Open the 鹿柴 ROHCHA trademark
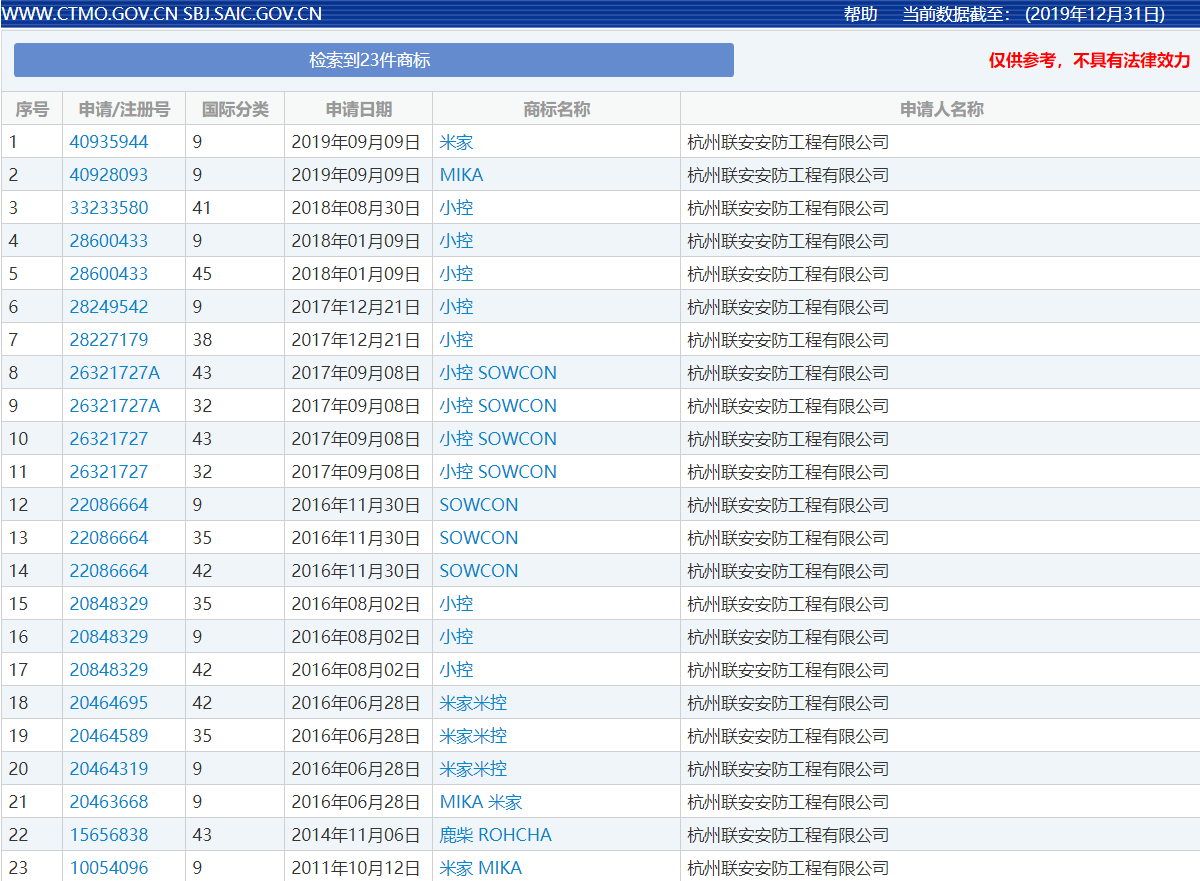This screenshot has width=1200, height=881. point(495,835)
